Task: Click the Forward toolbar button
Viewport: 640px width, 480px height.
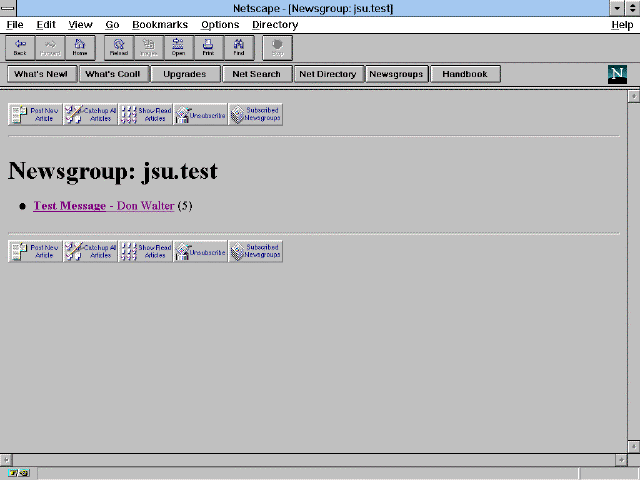Action: [x=50, y=48]
